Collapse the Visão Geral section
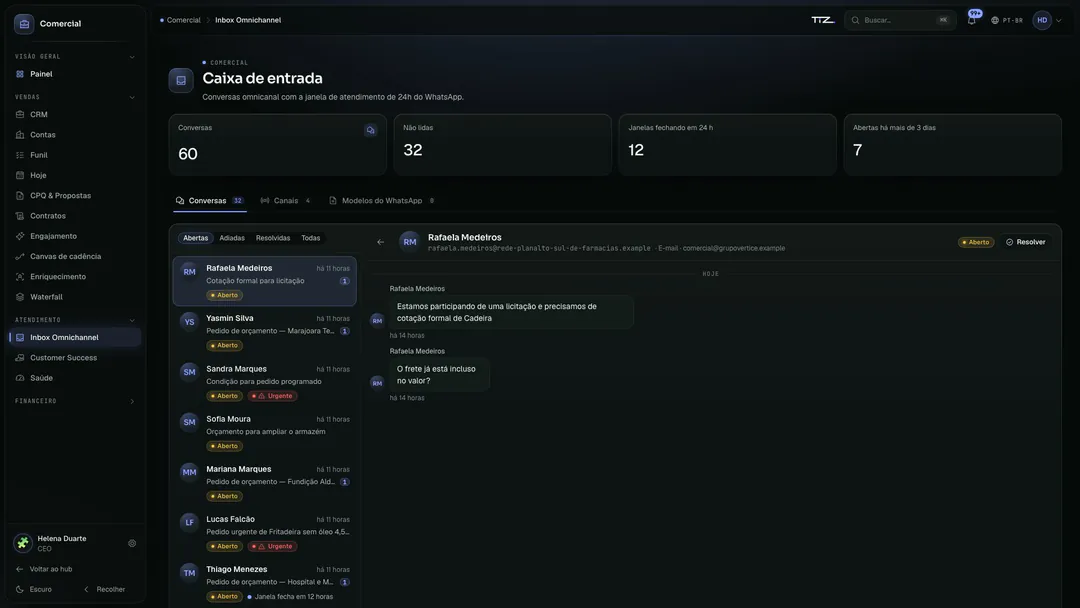 point(132,56)
